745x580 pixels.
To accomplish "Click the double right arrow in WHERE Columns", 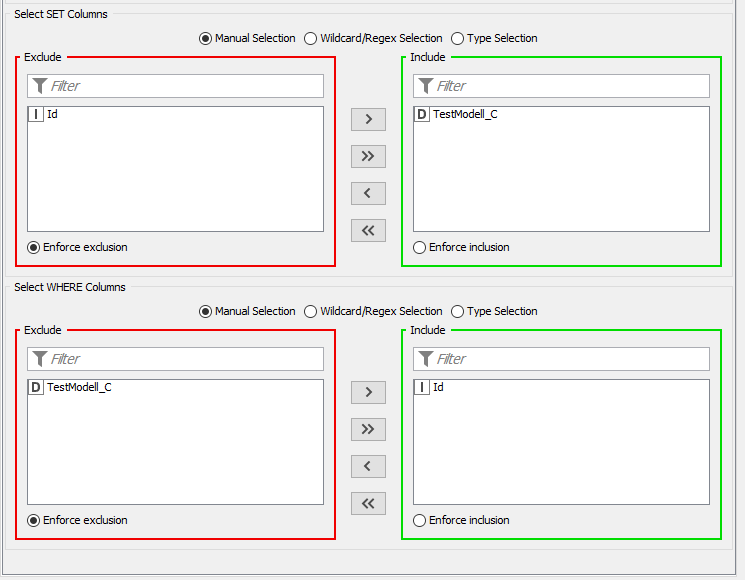I will pyautogui.click(x=368, y=429).
